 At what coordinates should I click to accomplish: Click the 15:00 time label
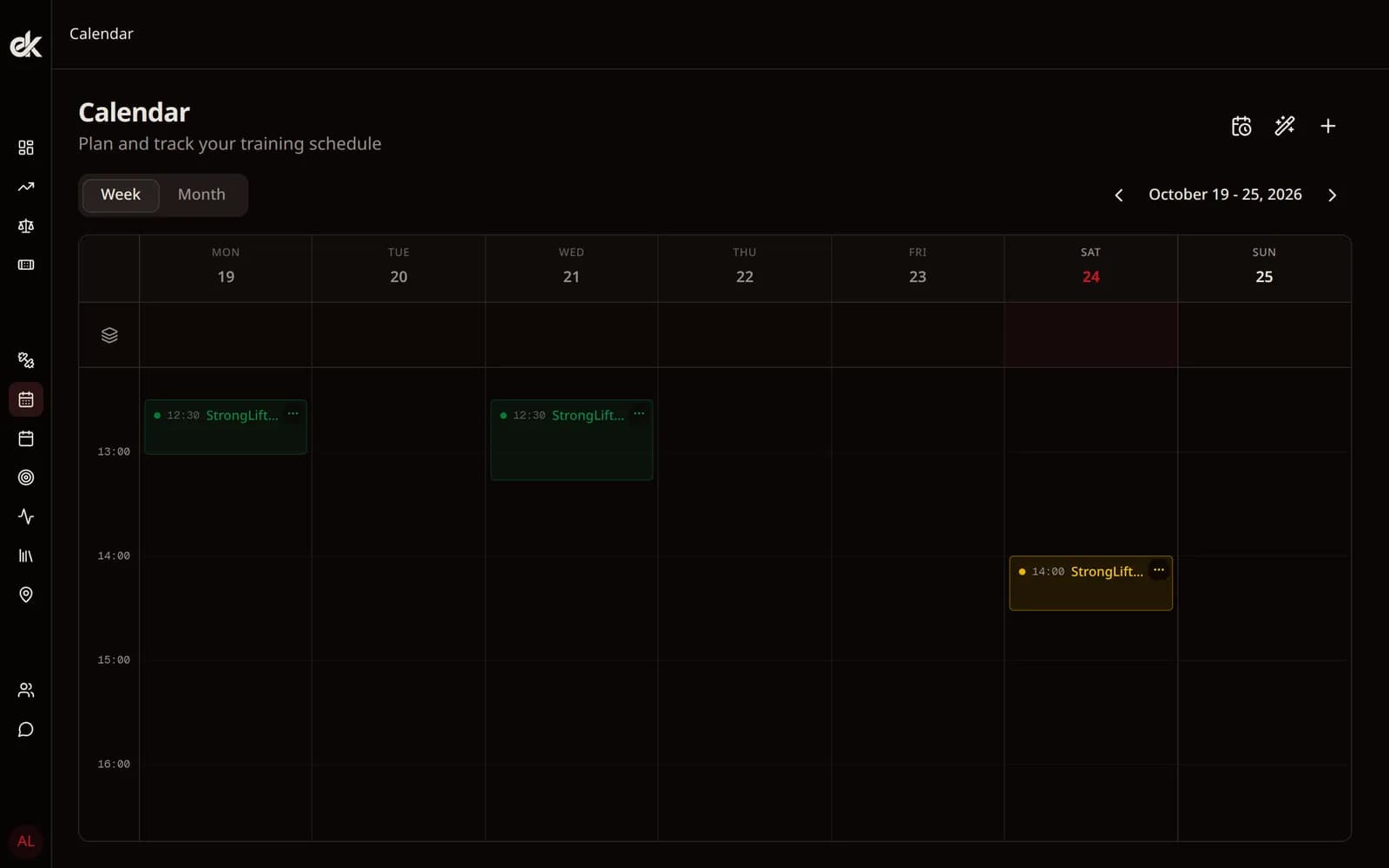[114, 660]
